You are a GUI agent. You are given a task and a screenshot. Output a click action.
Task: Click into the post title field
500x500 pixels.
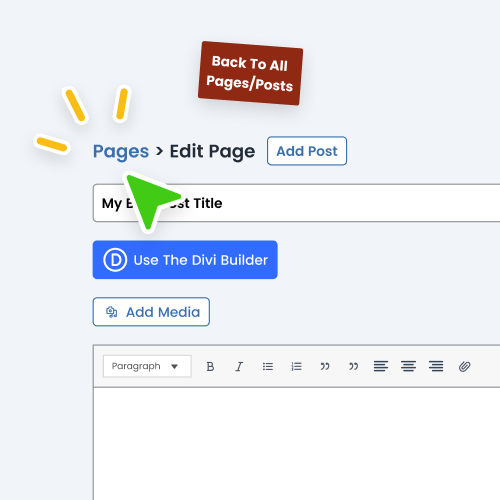click(x=297, y=203)
